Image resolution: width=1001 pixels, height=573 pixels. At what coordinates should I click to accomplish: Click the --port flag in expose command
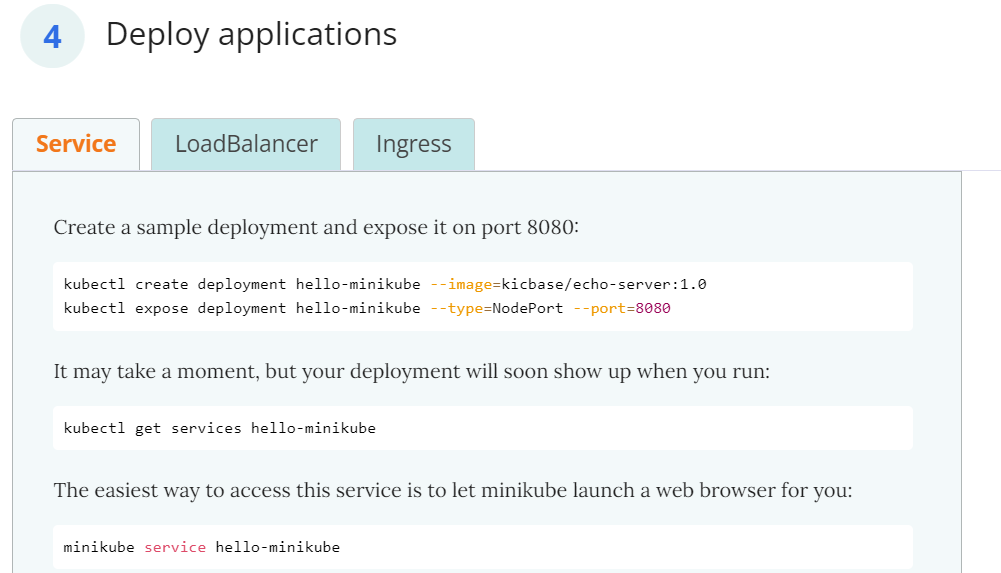[x=600, y=308]
